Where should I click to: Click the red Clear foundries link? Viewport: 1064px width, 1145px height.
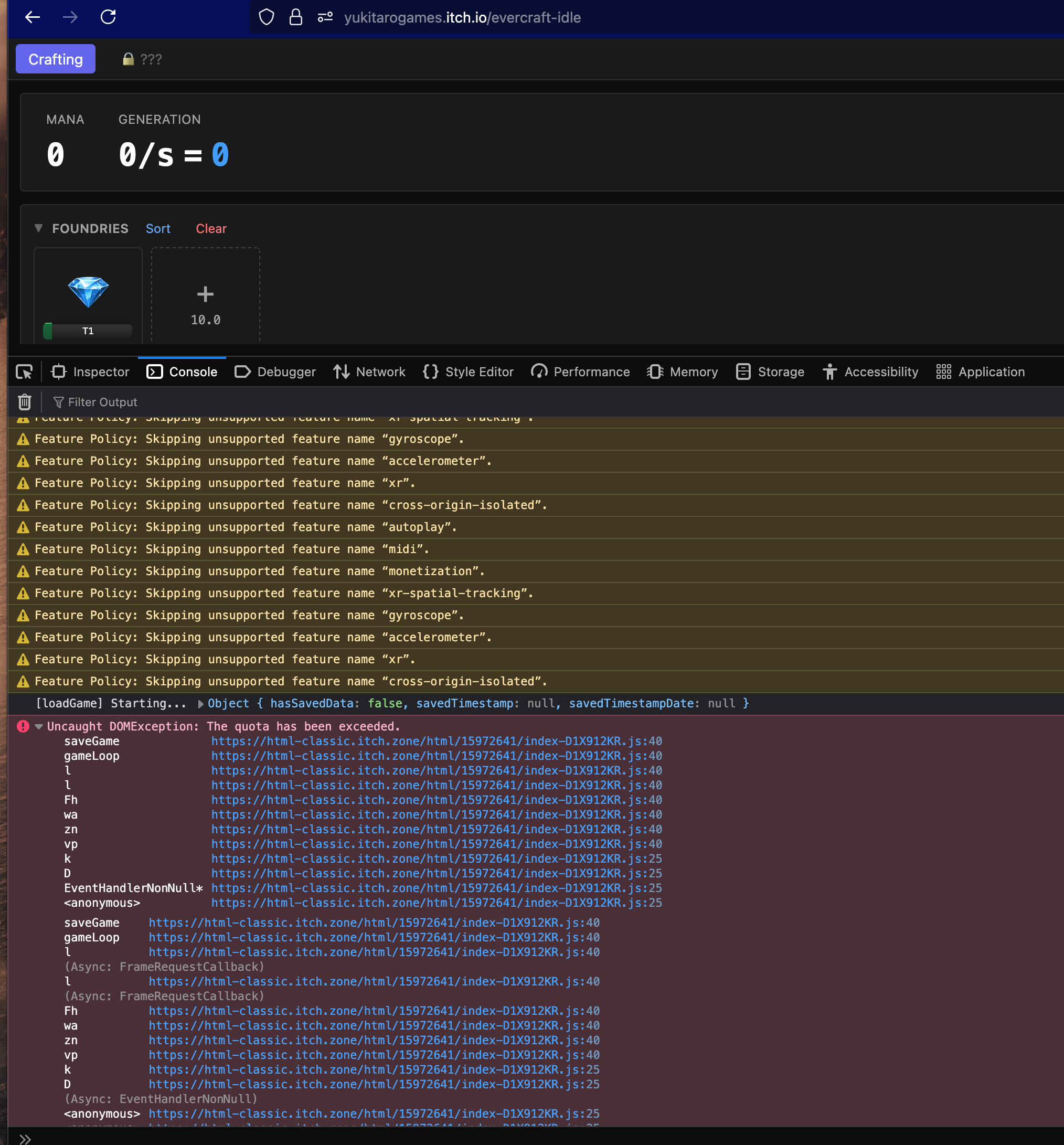pos(211,229)
